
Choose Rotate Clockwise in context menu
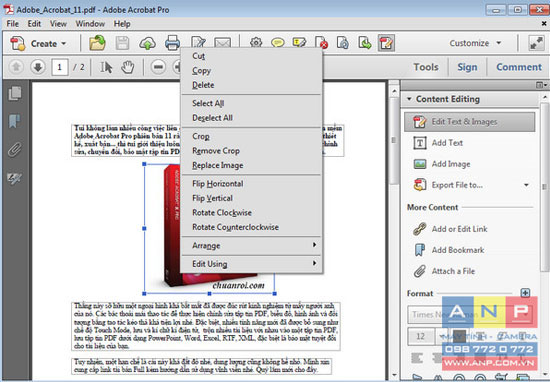222,213
